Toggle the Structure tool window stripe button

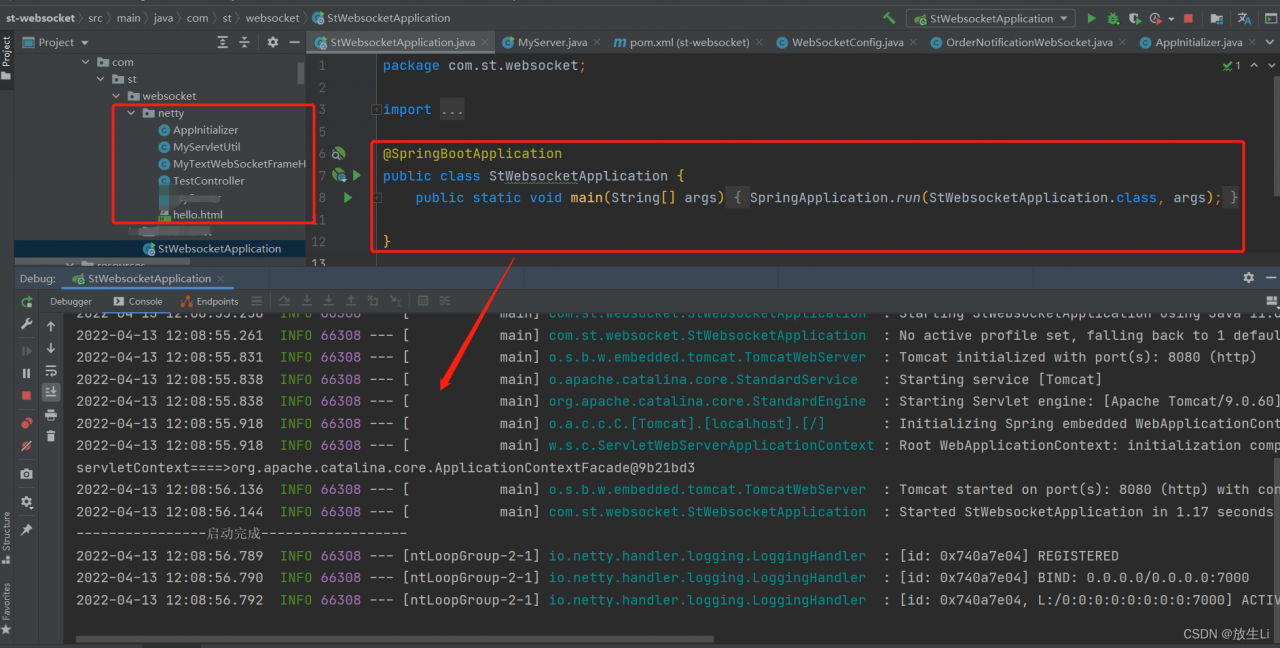[6, 538]
